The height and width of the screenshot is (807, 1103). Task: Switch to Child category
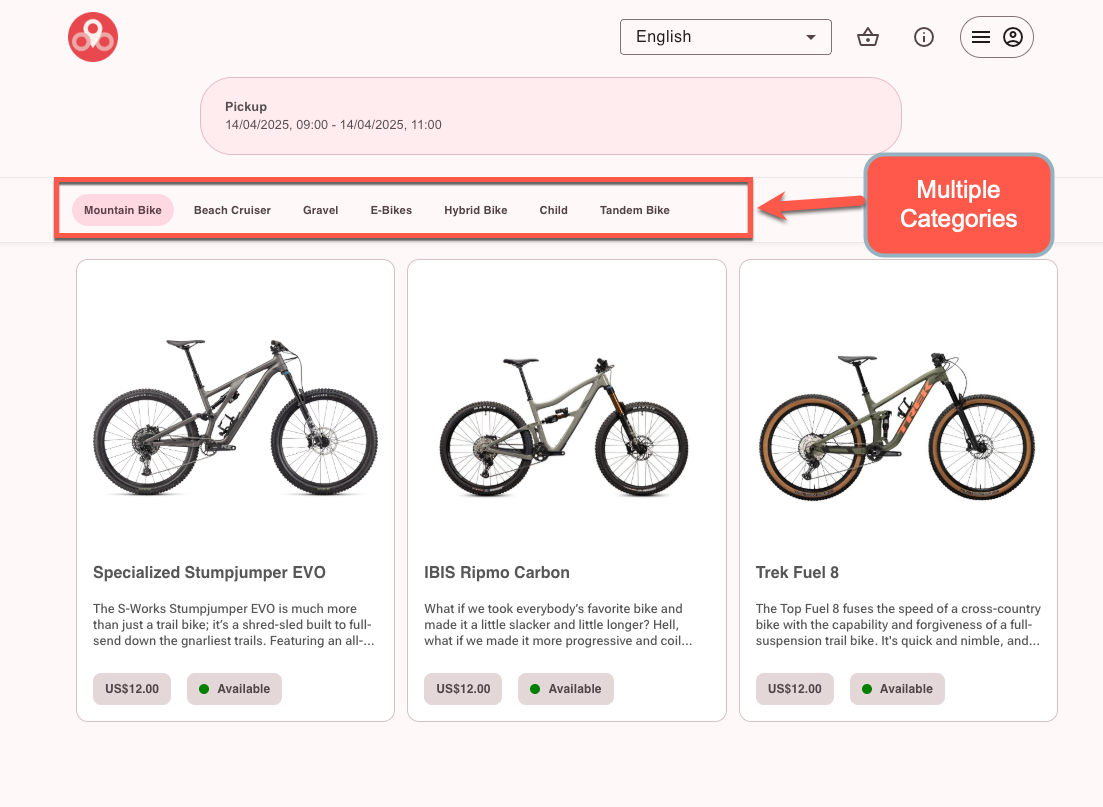point(554,210)
